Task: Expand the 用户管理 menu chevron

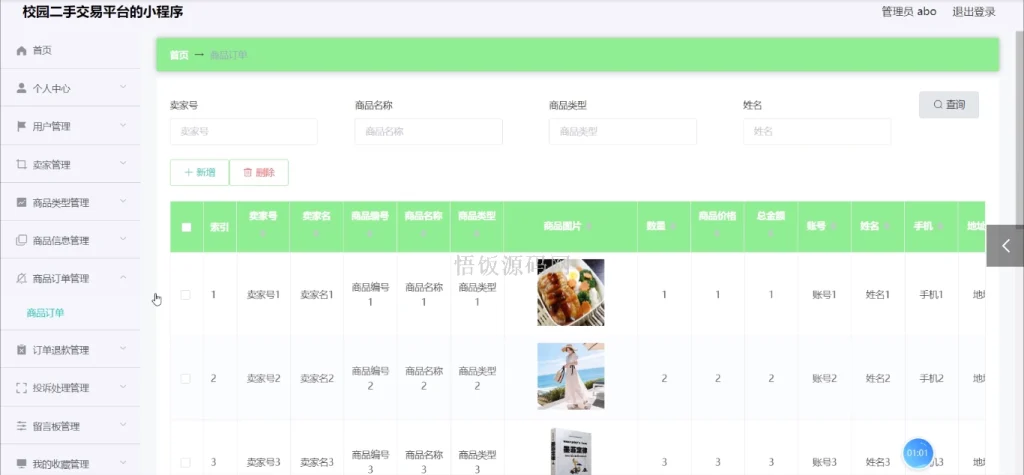Action: coord(123,125)
